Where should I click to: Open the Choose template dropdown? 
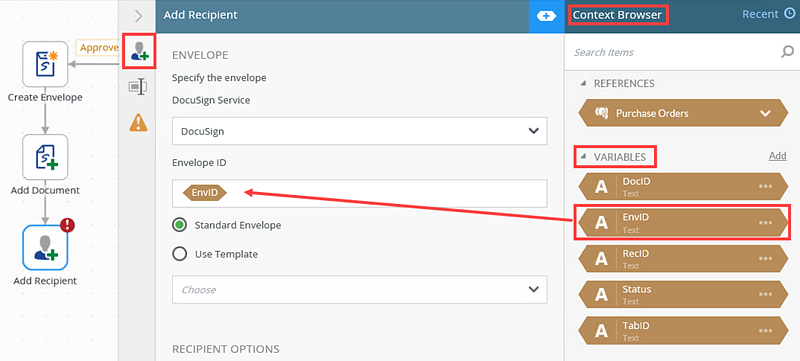tap(360, 290)
